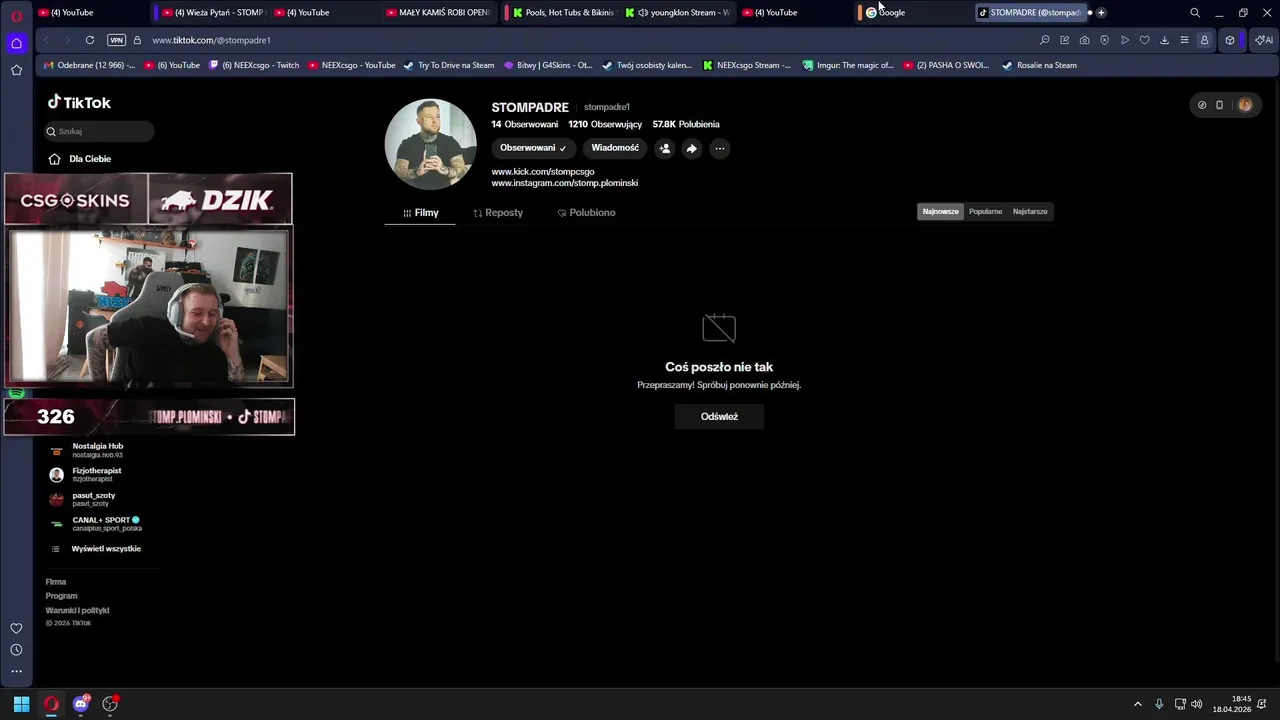Click the Odśwież retry button

coord(719,417)
